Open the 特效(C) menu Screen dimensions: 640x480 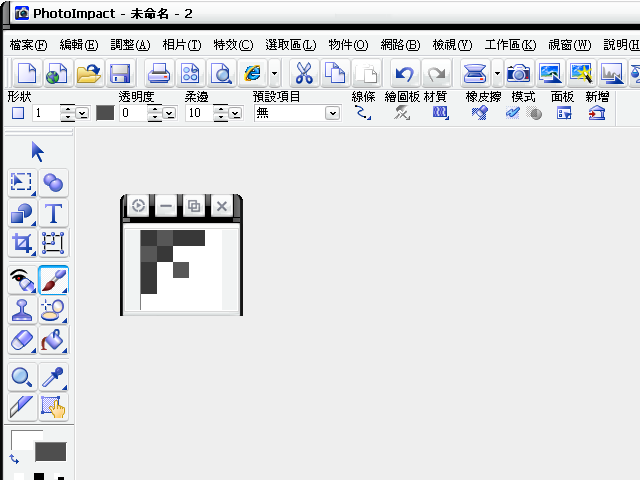233,44
